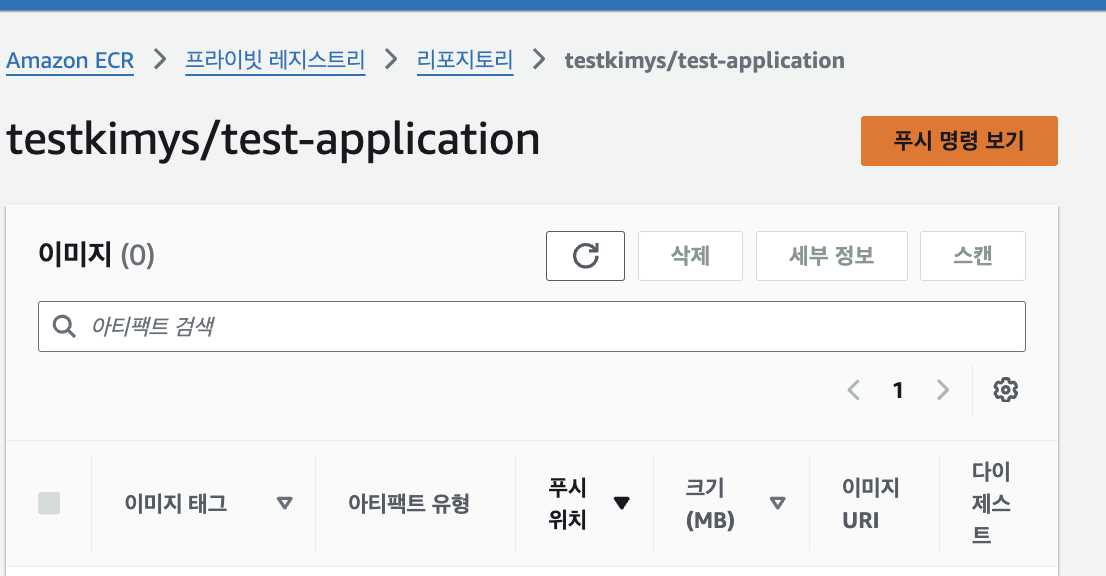Click the 이미지 (0) heading
This screenshot has height=576, width=1106.
(x=96, y=255)
